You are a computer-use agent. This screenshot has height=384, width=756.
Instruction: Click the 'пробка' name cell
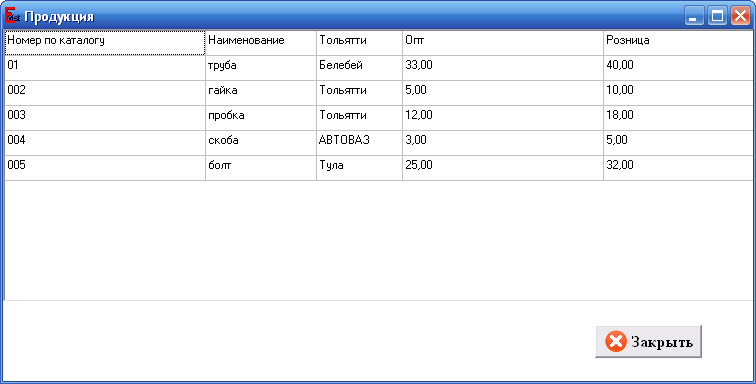click(261, 118)
